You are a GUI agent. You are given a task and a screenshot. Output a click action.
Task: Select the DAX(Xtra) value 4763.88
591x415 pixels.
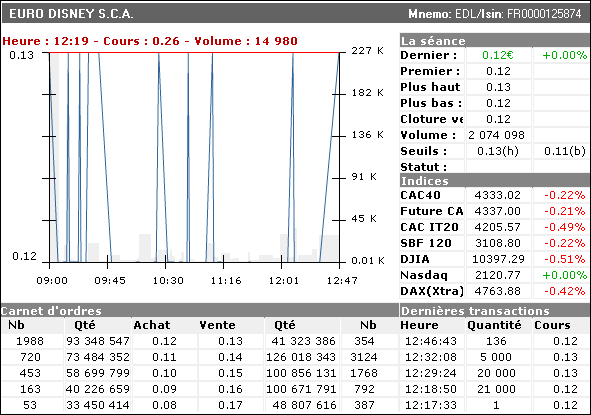[x=498, y=291]
